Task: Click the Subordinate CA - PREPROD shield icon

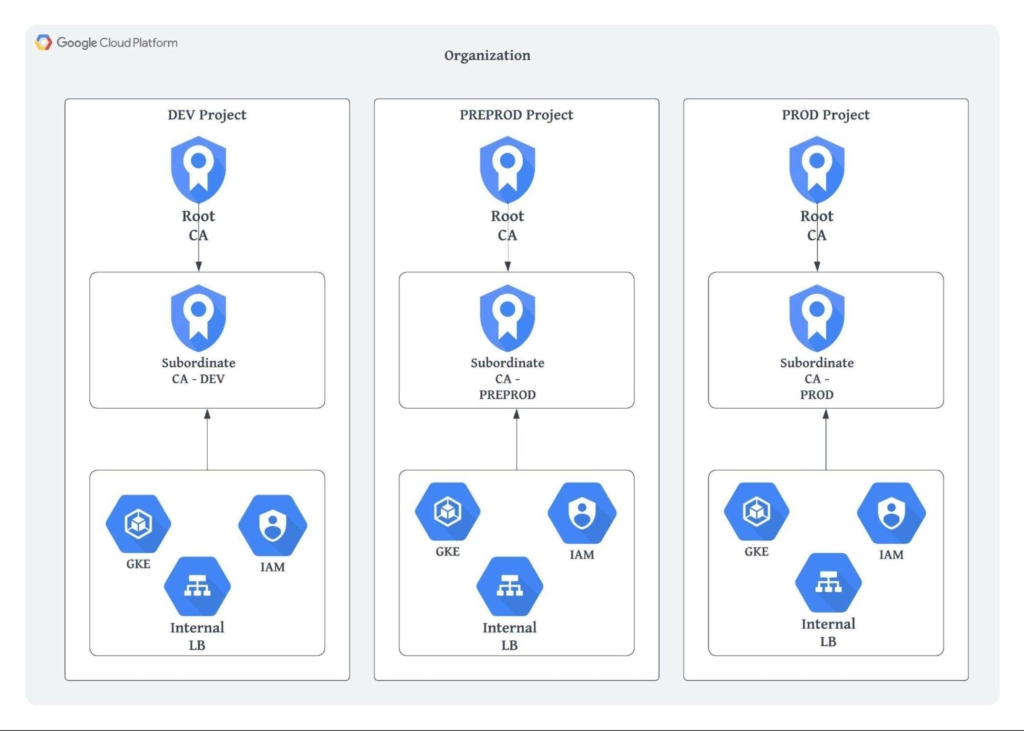Action: coord(507,318)
